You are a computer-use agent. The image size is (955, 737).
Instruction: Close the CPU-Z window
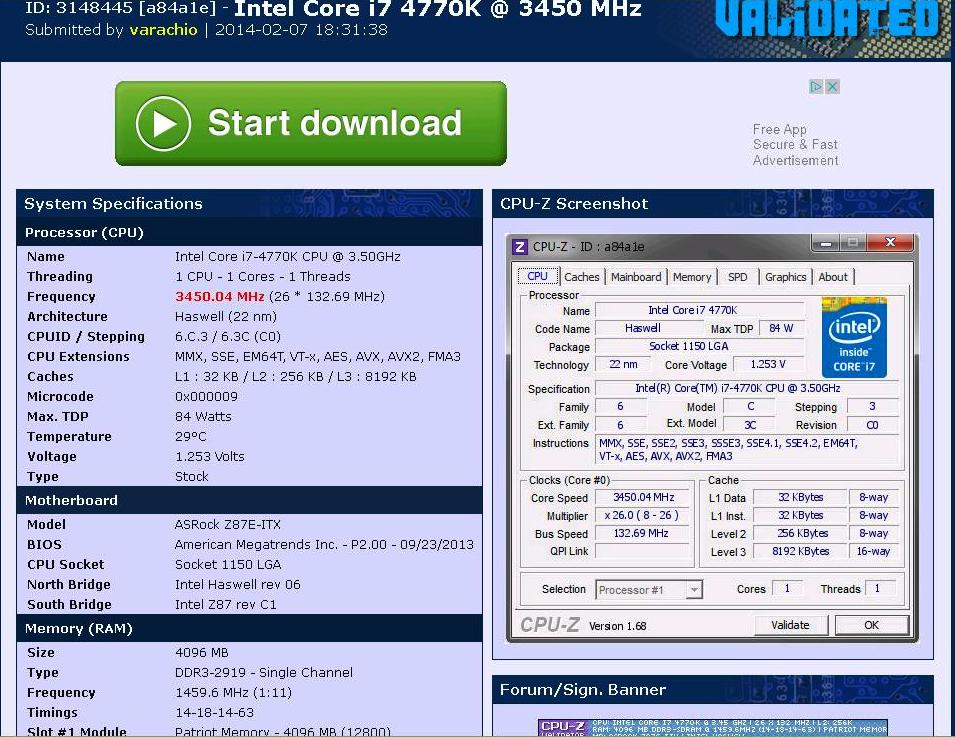click(x=890, y=242)
